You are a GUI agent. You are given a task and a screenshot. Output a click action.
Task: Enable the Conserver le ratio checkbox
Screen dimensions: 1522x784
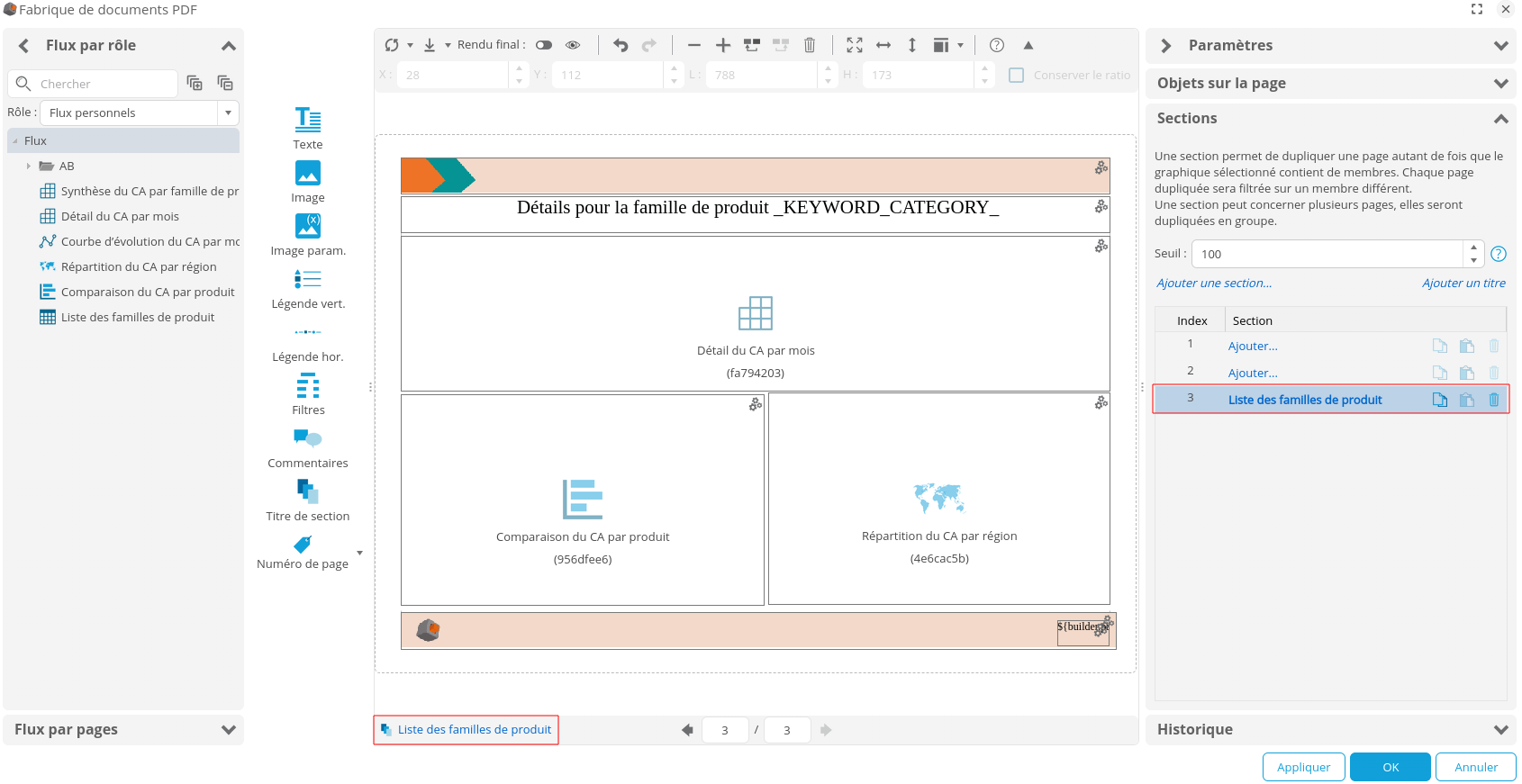tap(1017, 75)
